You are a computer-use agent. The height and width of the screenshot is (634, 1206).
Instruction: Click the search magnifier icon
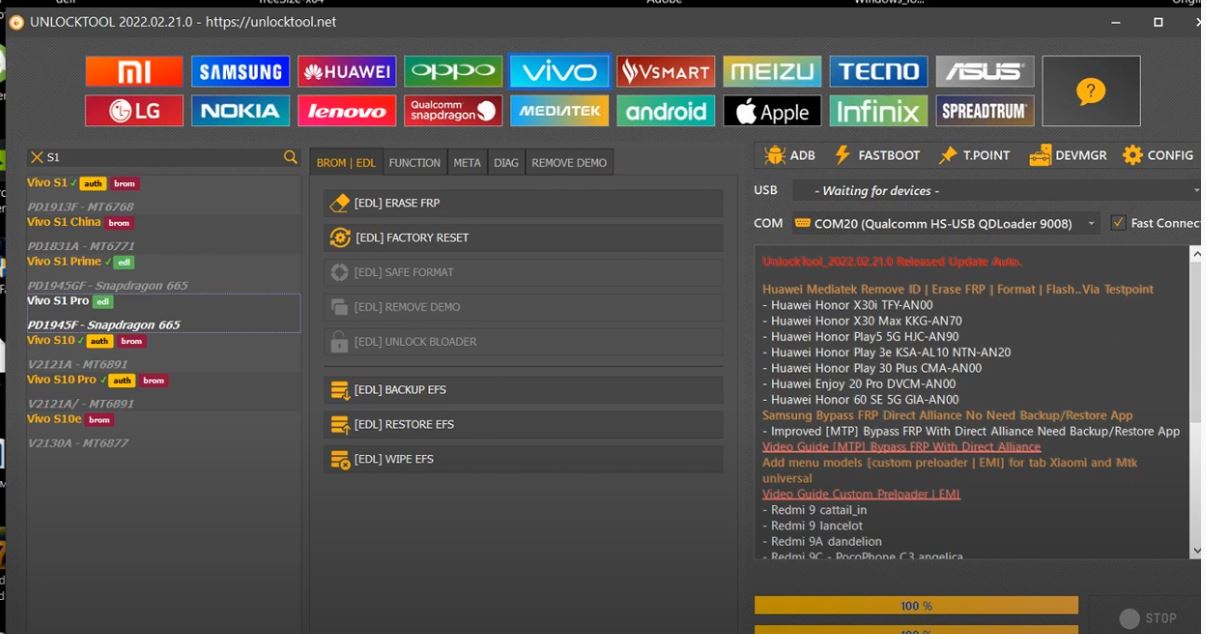pyautogui.click(x=290, y=157)
